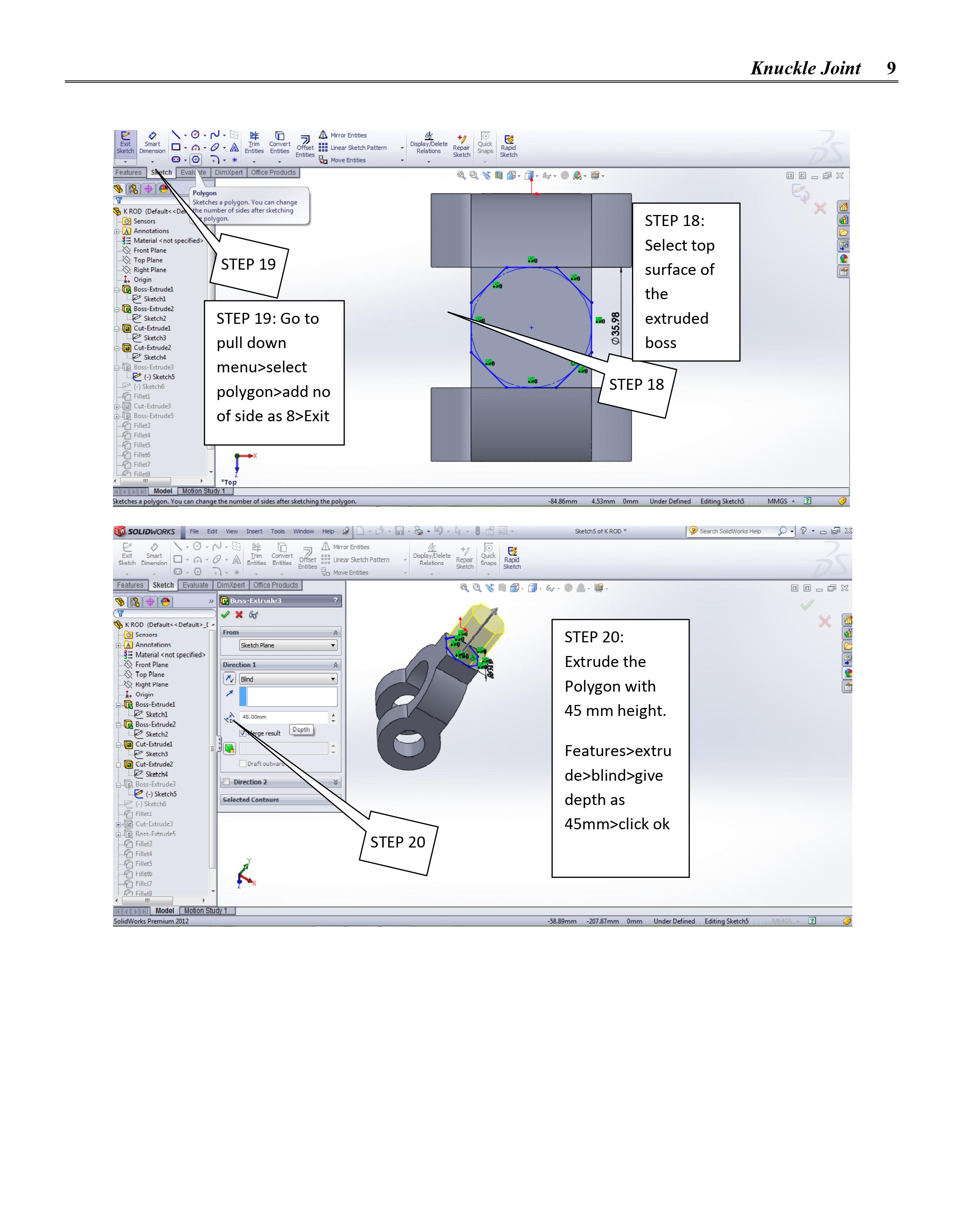Toggle Detailed Preview glasses icon in Boss-Extrude3
The height and width of the screenshot is (1232, 963).
click(x=253, y=615)
